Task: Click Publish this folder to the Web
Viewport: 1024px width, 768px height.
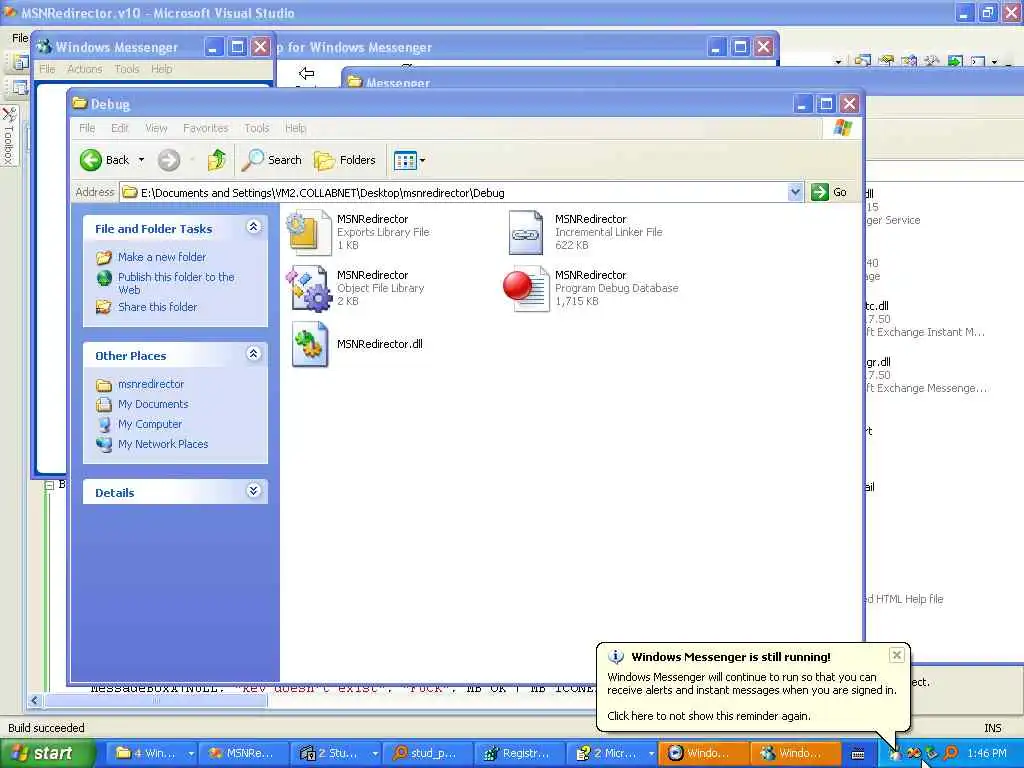Action: [176, 283]
